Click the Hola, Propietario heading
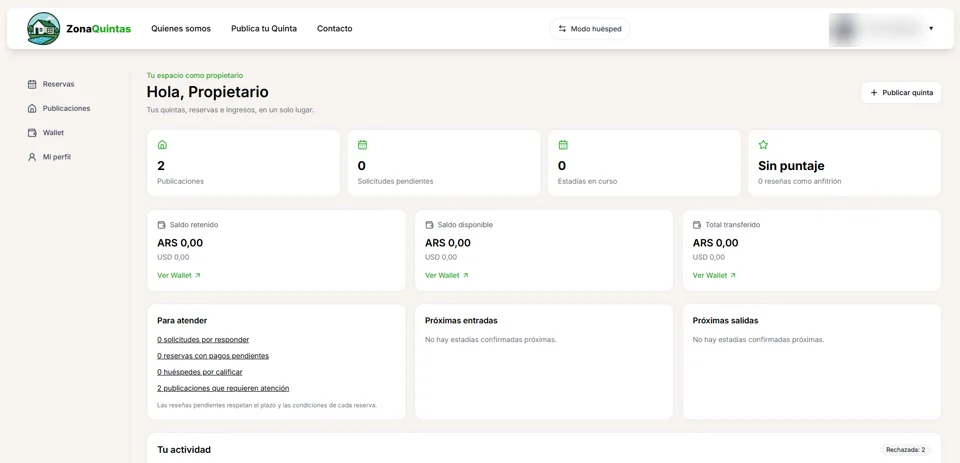960x463 pixels. pyautogui.click(x=208, y=92)
